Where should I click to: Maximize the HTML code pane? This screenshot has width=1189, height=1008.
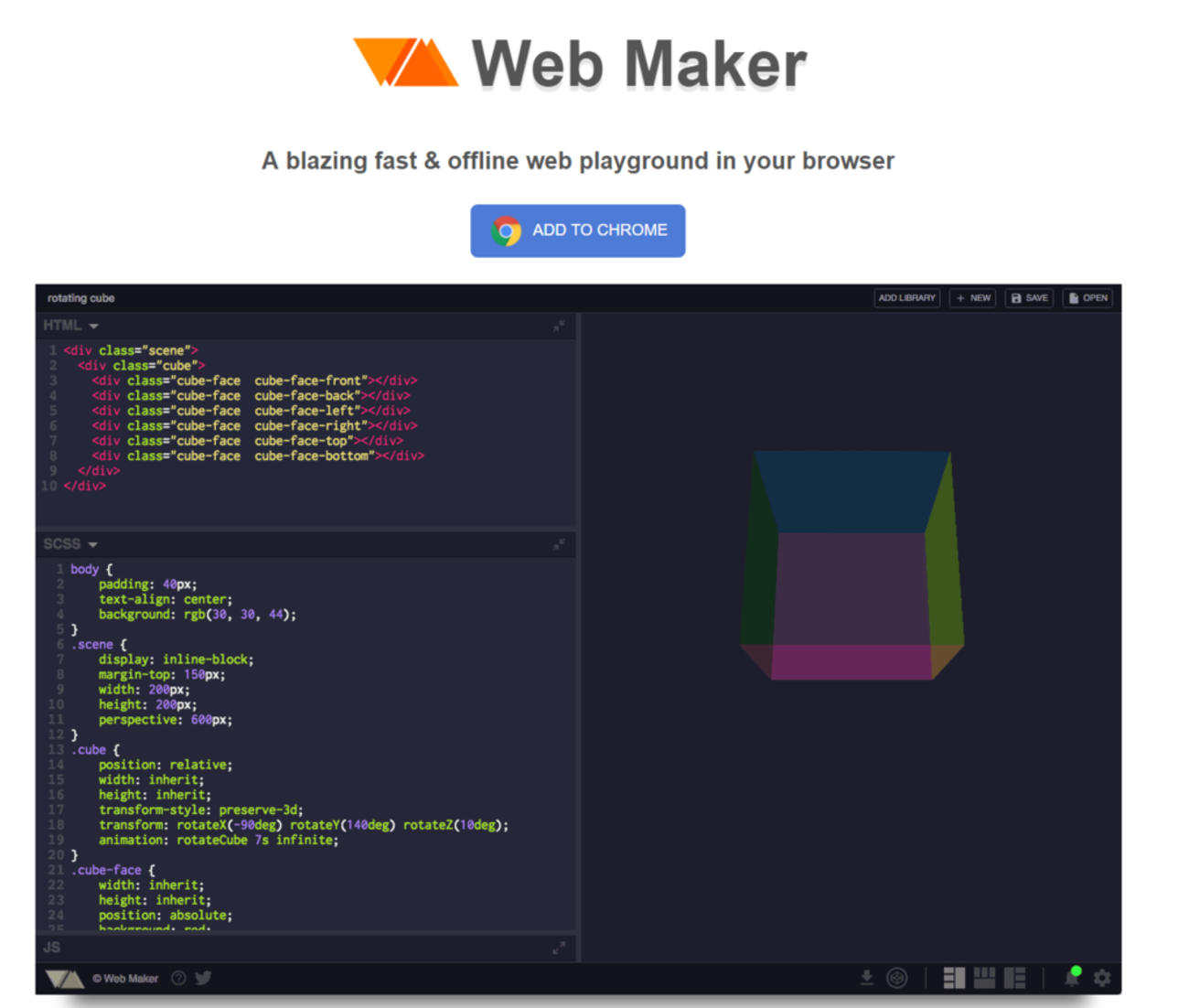559,326
